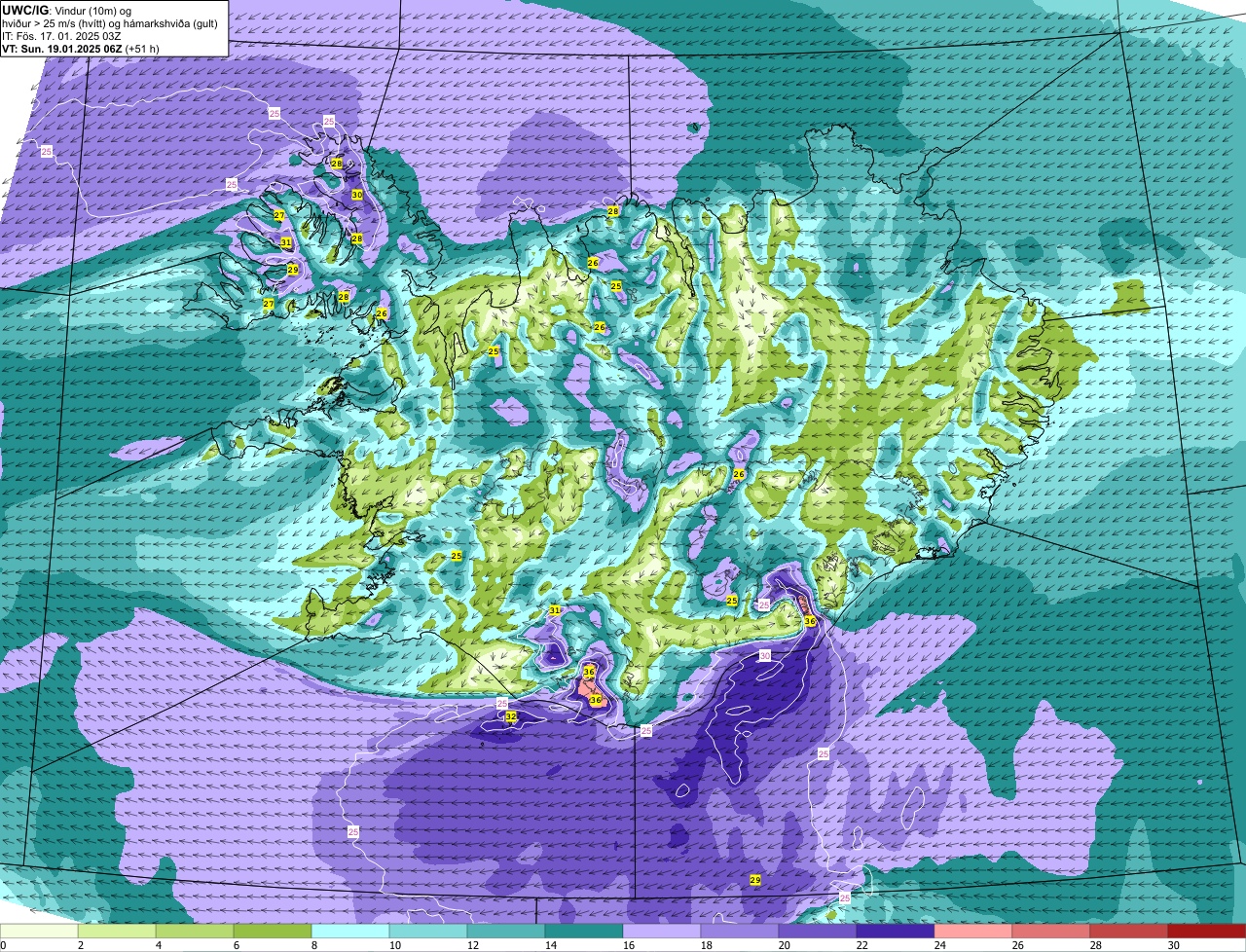Click the yellow "30" gust label in the Westfjords
1246x952 pixels.
pyautogui.click(x=357, y=195)
